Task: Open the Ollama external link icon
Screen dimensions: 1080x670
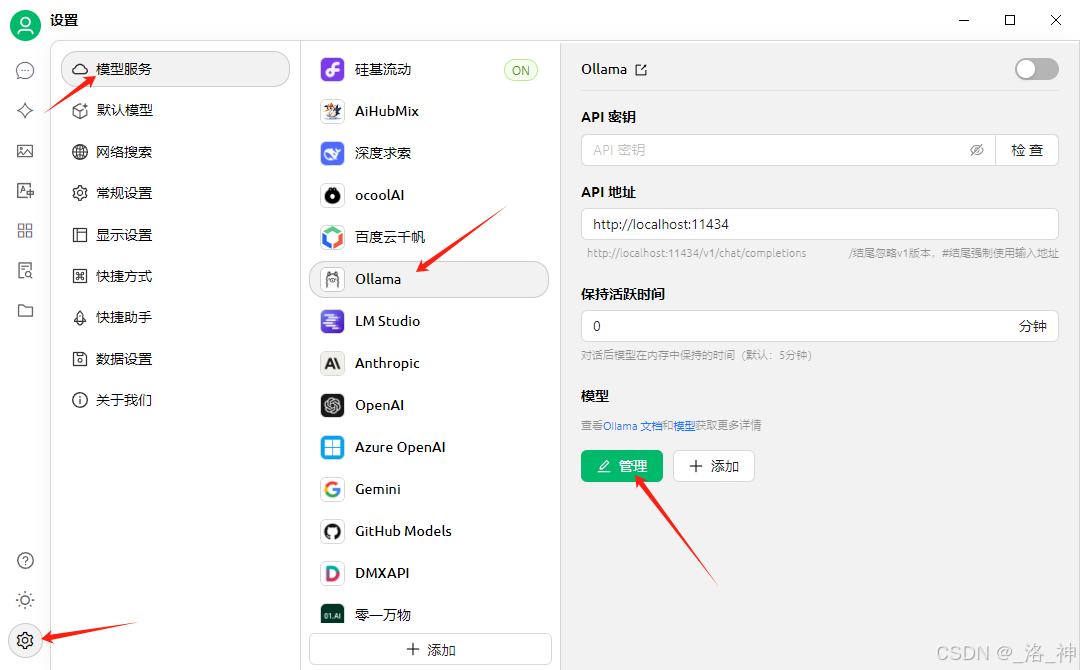Action: point(641,70)
